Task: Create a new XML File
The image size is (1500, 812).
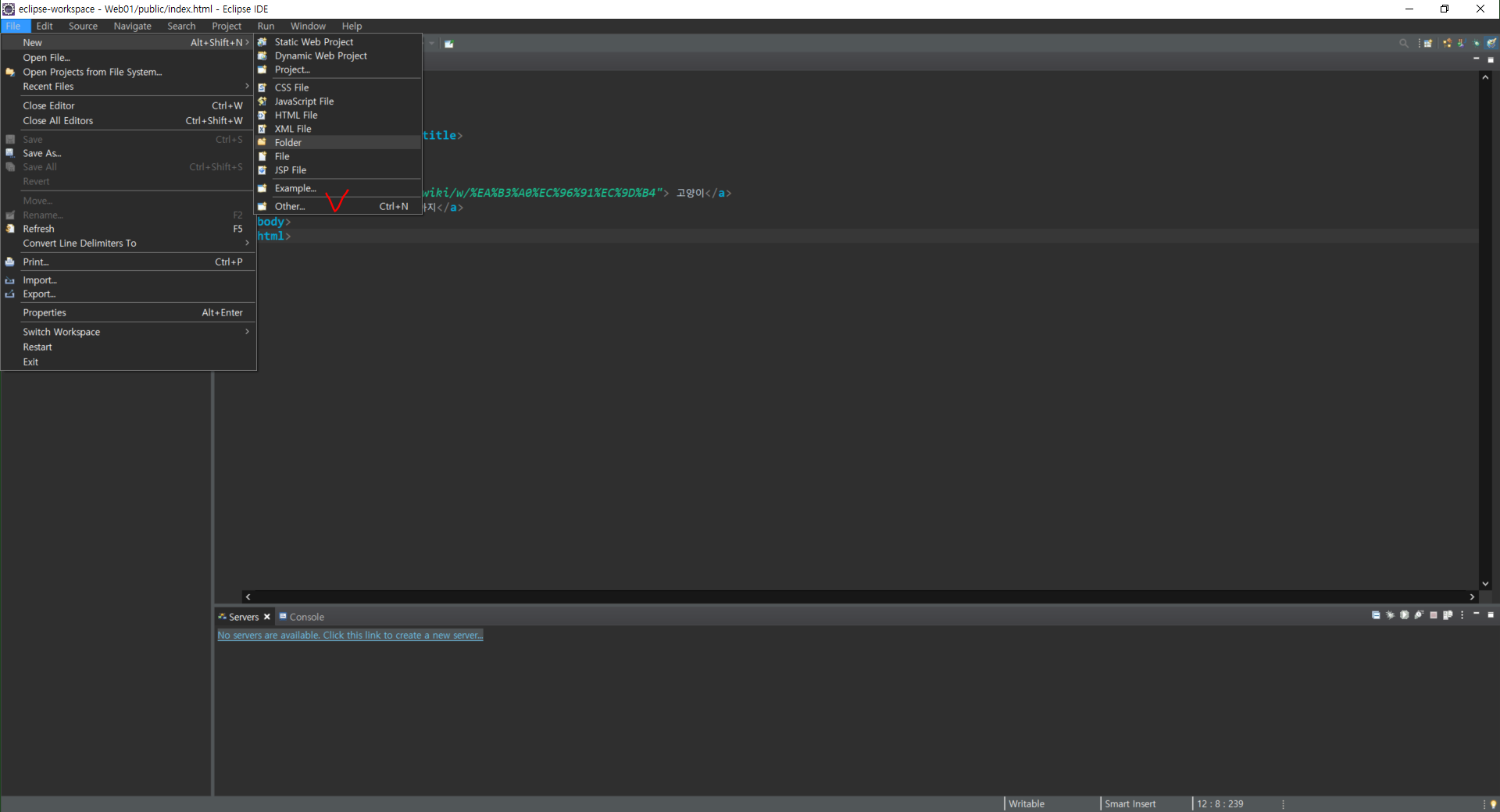Action: (338, 129)
